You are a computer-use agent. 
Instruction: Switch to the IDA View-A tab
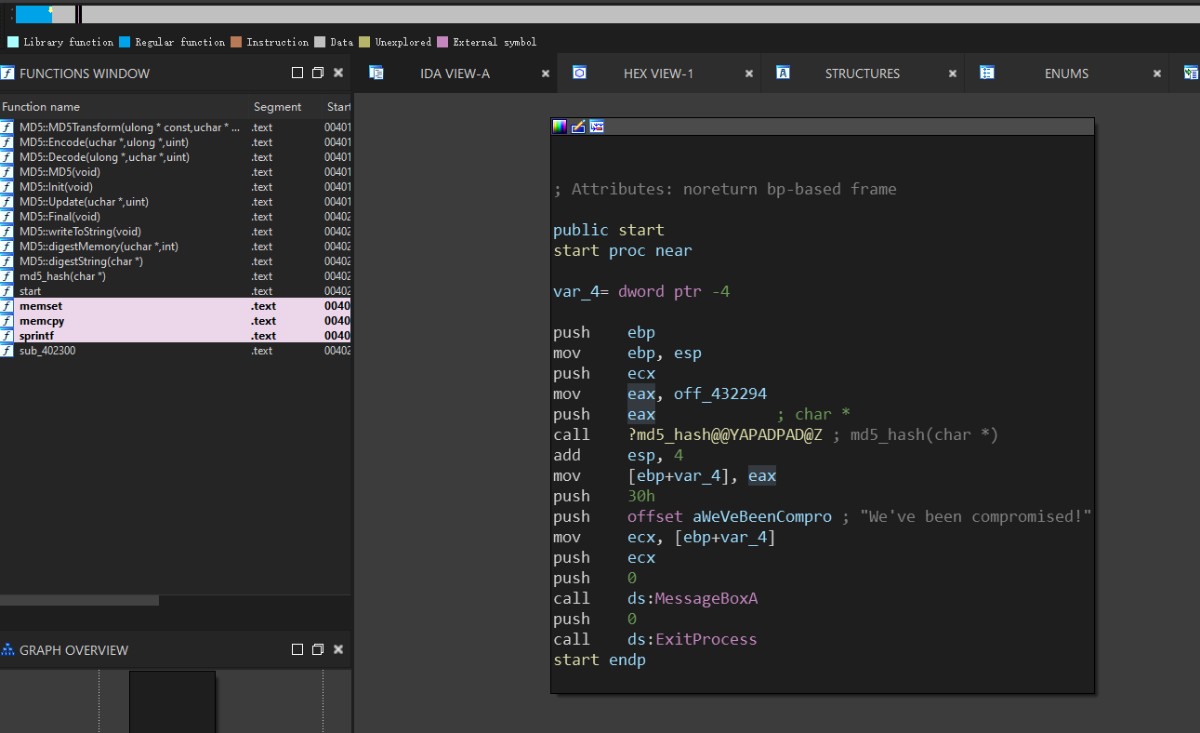point(455,73)
